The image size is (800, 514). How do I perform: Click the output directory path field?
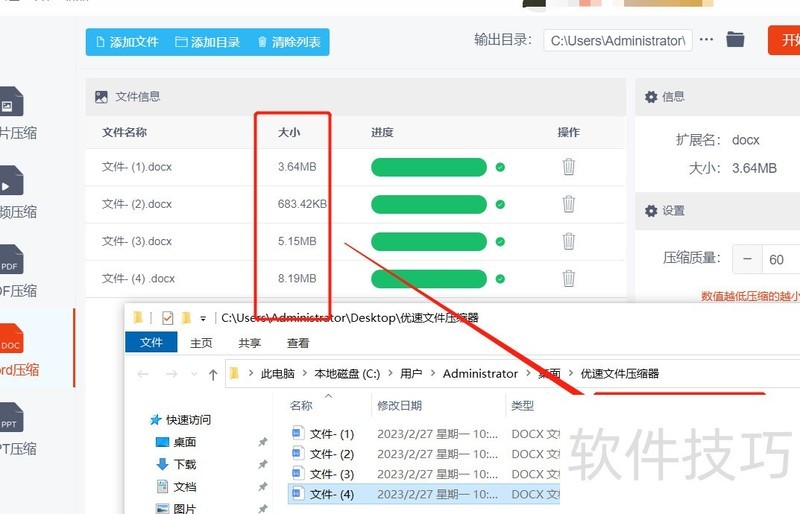[x=618, y=41]
